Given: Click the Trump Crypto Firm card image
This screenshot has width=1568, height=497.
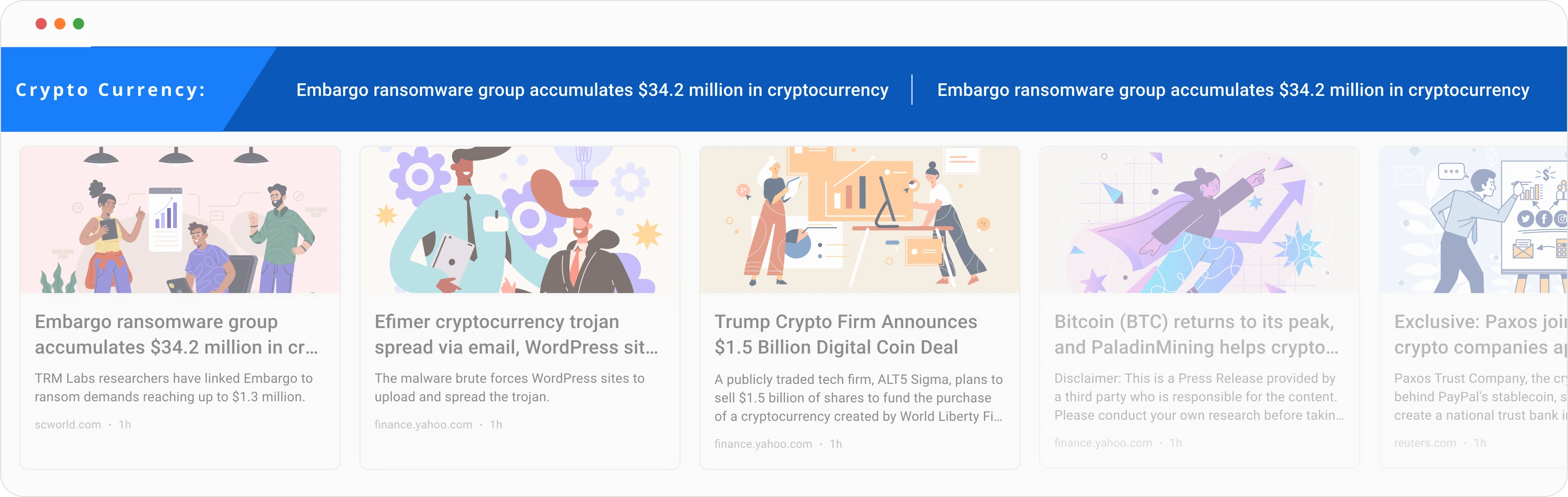Looking at the screenshot, I should [859, 219].
